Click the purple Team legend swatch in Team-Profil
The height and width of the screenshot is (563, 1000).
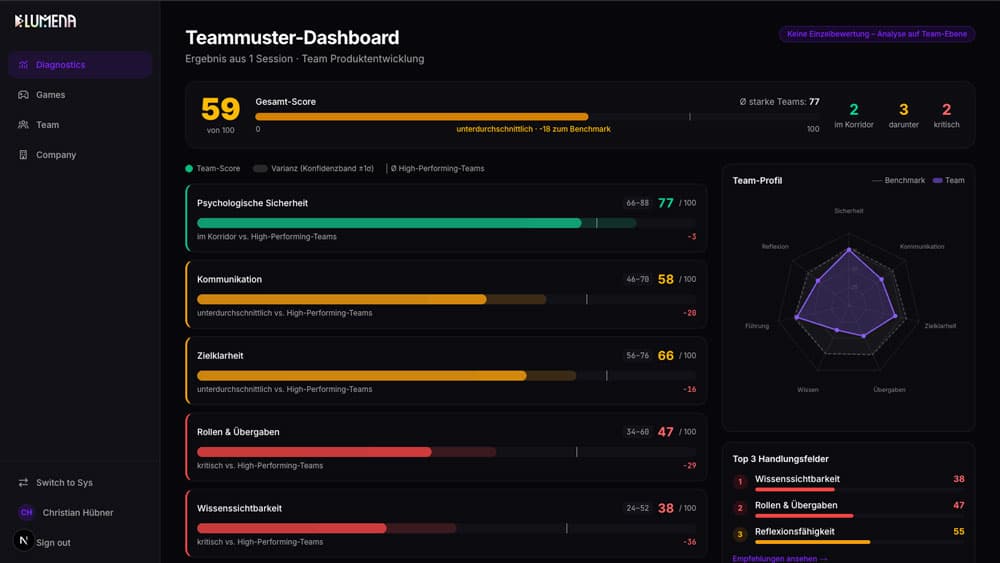tap(938, 180)
